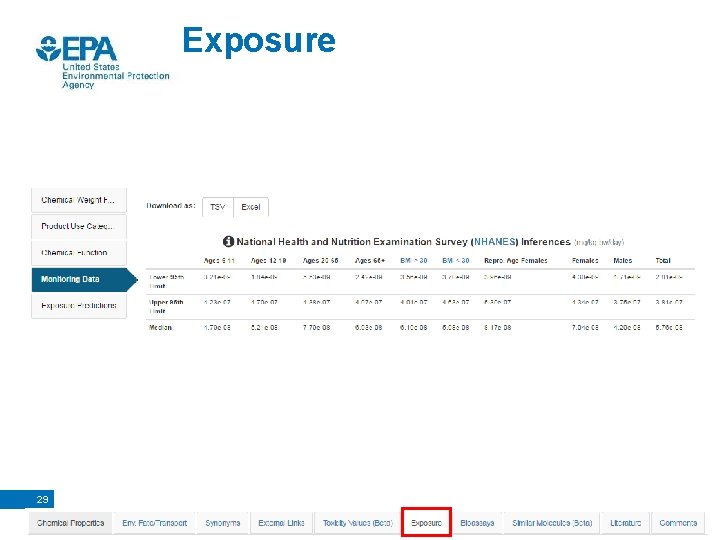
Task: Click the Upper 95th Limit value in the Males column
Action: [x=627, y=302]
